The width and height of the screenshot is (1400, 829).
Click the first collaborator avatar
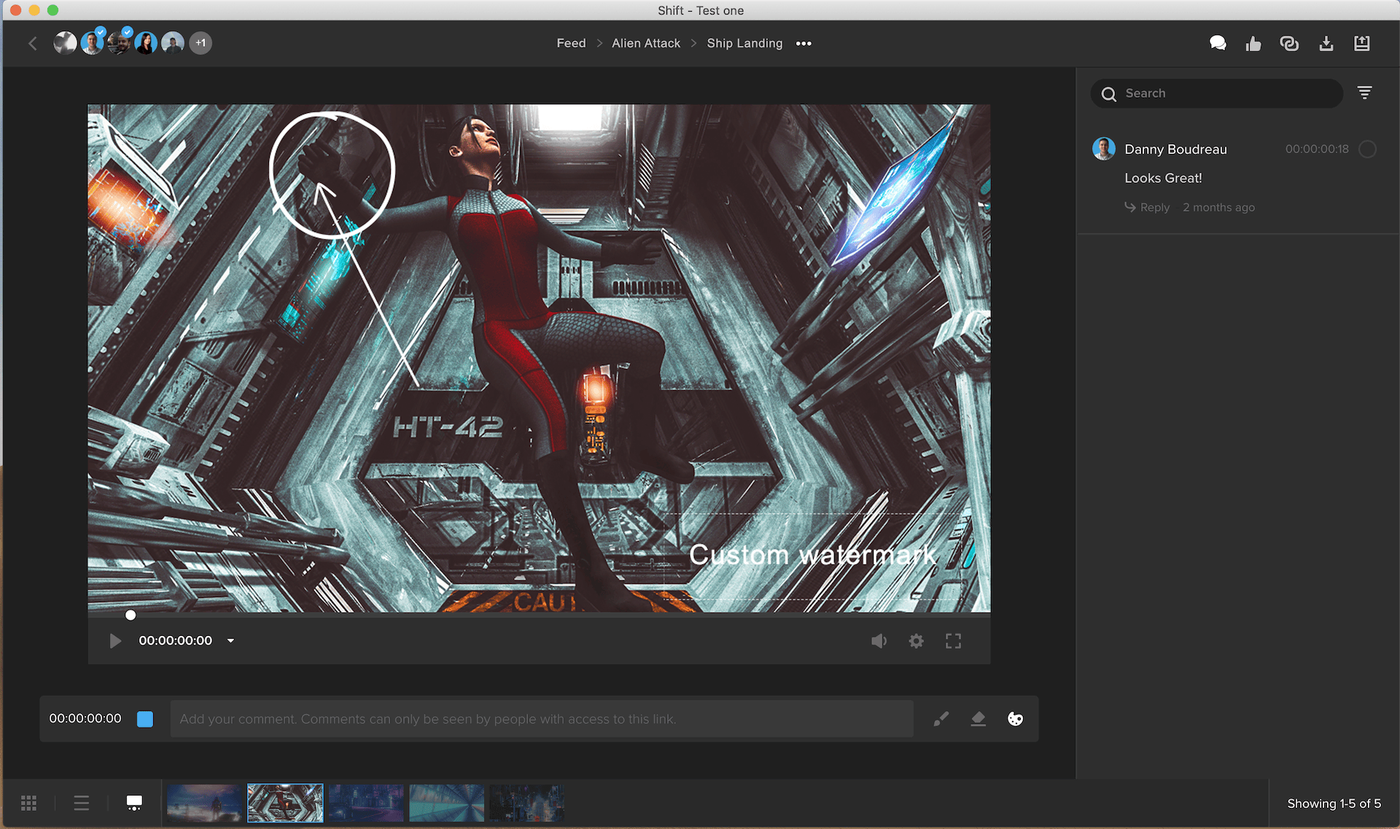65,43
